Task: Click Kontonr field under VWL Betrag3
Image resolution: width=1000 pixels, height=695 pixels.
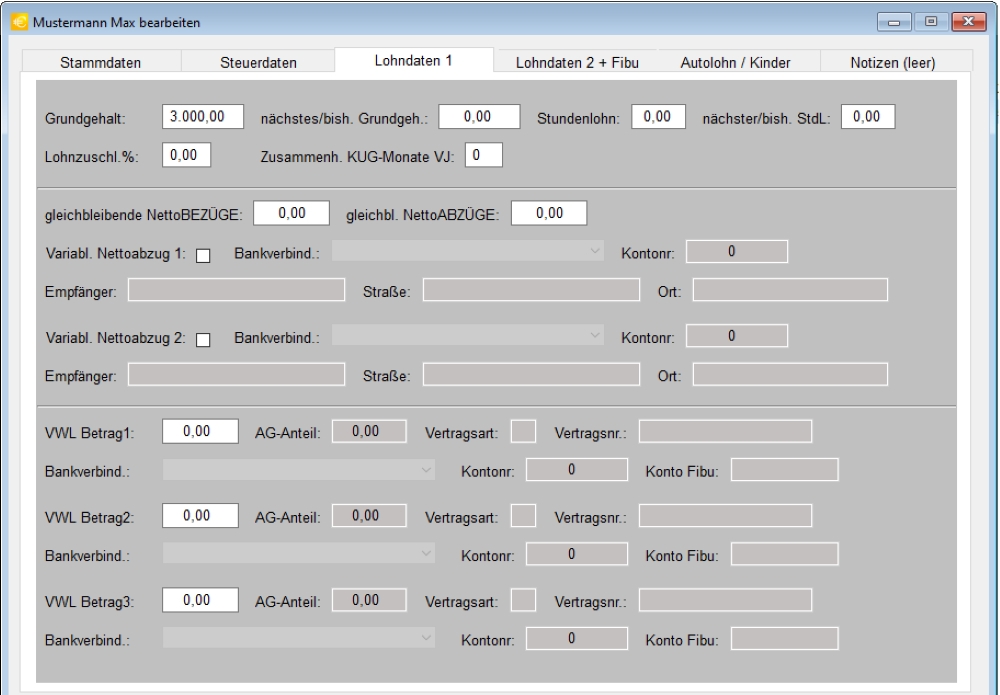Action: [577, 638]
